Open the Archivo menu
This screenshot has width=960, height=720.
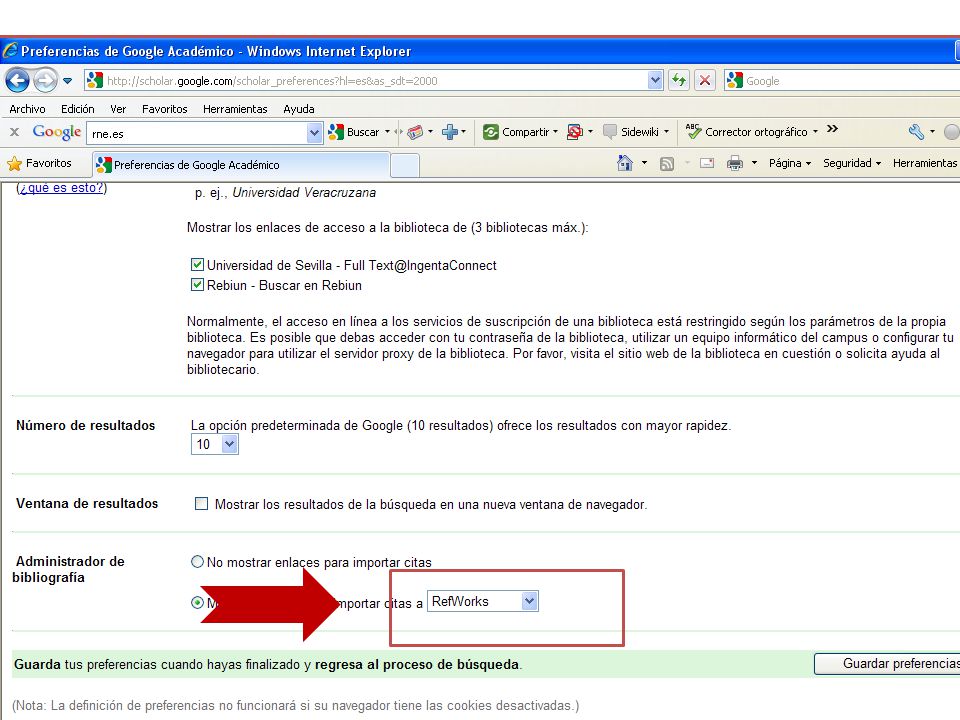[27, 109]
